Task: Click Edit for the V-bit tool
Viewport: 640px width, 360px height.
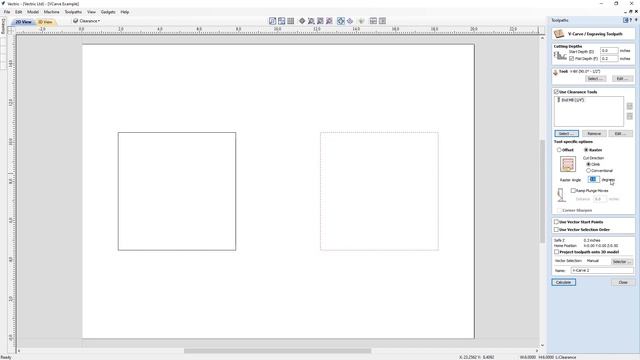Action: [x=621, y=78]
